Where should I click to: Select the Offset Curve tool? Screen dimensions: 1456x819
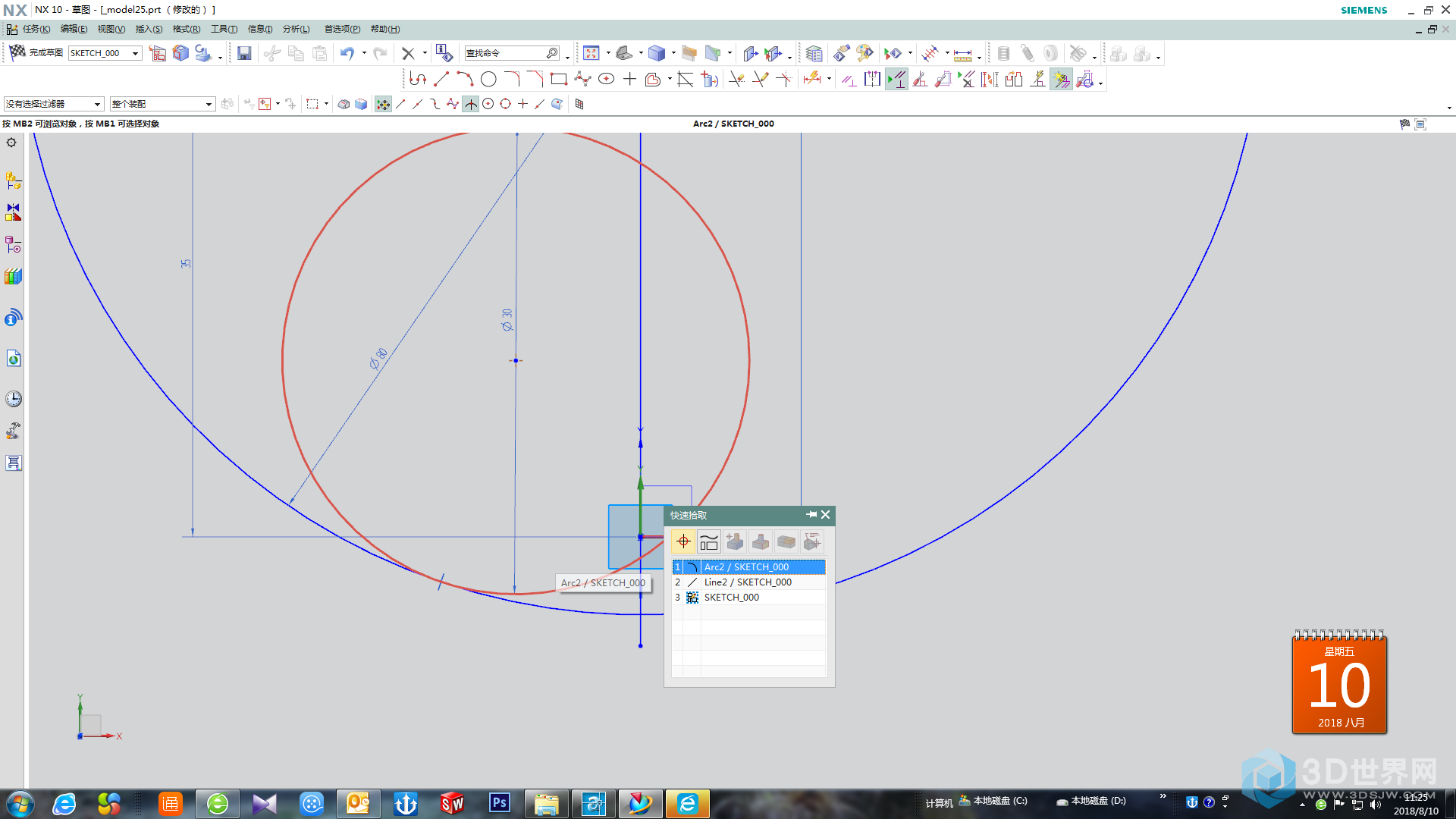coord(653,79)
